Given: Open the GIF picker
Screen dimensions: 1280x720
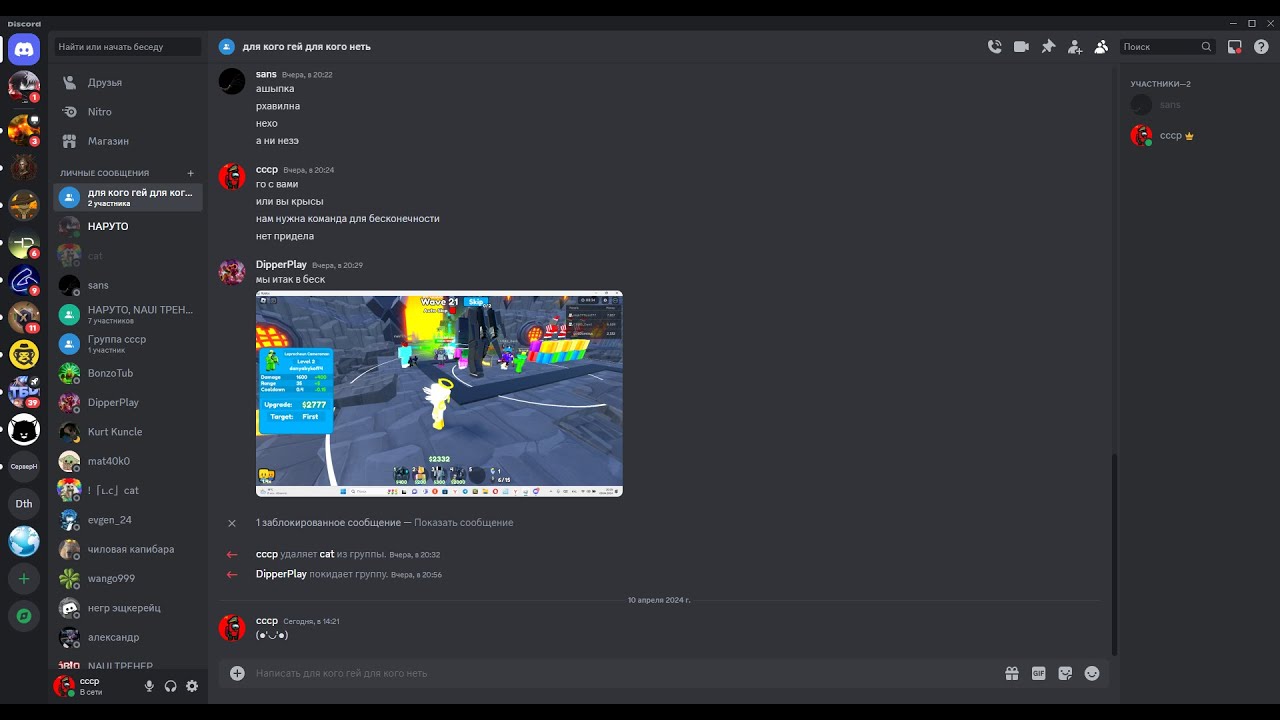Looking at the screenshot, I should pos(1039,673).
